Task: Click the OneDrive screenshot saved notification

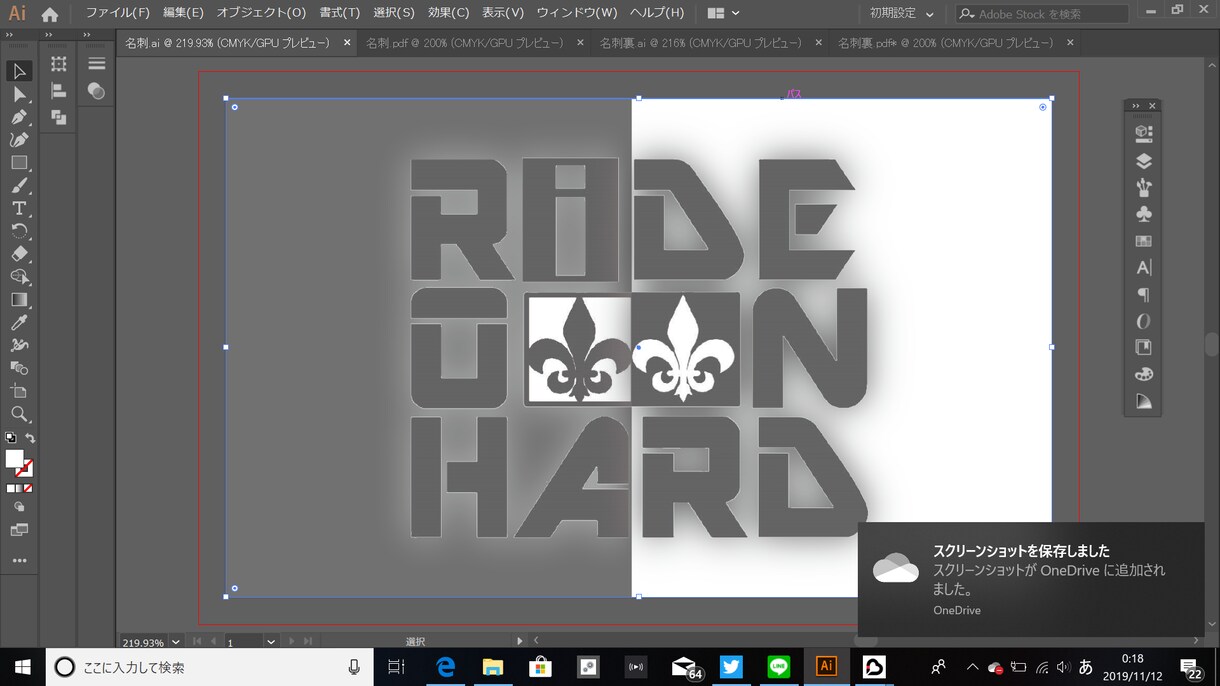Action: 1030,579
